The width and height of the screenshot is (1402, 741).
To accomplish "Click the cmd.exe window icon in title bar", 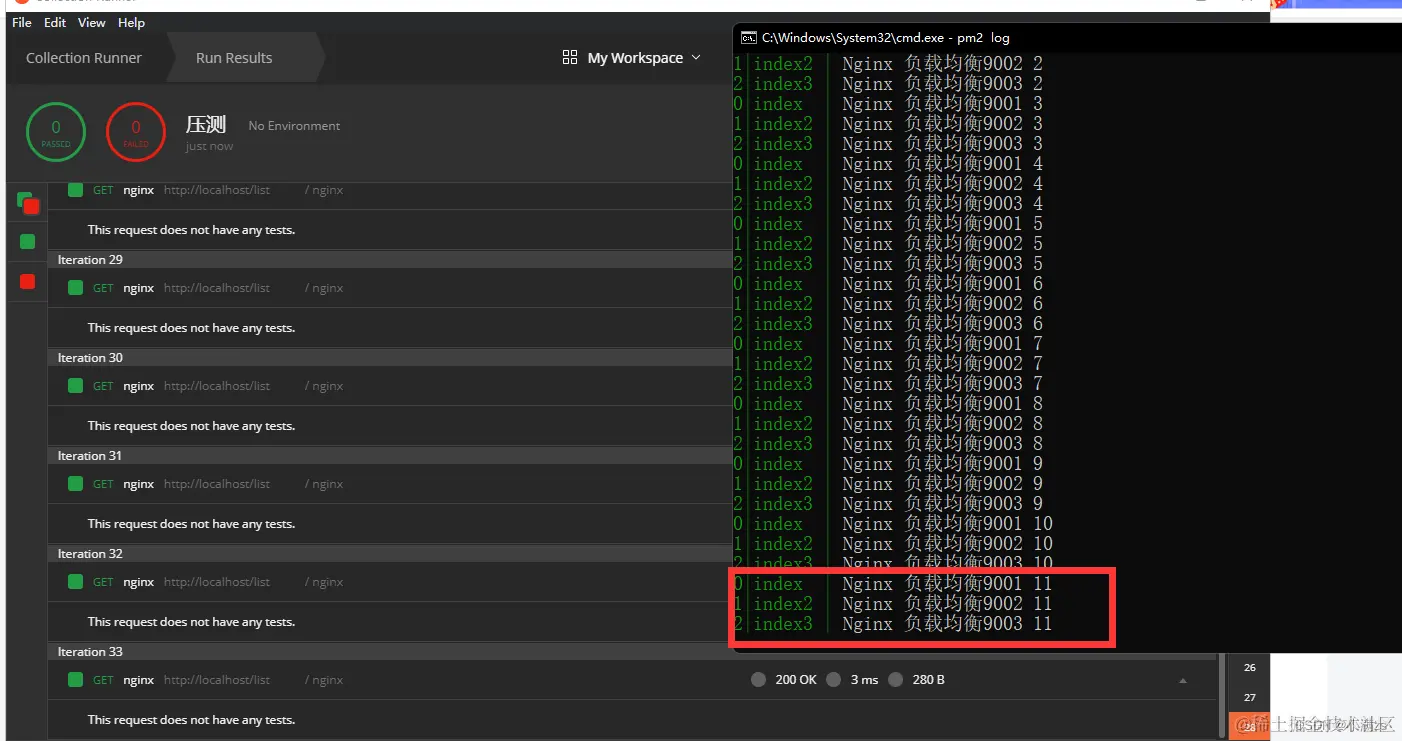I will (x=748, y=38).
